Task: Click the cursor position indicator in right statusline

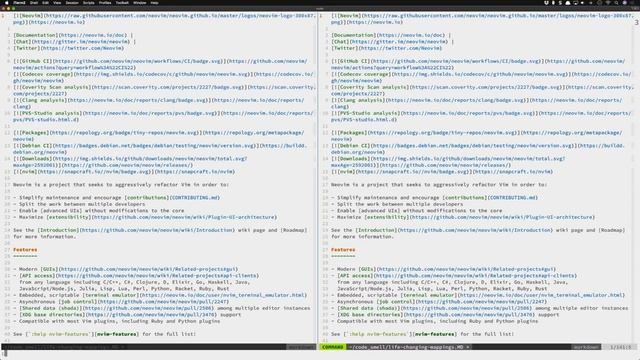Action: [620, 347]
